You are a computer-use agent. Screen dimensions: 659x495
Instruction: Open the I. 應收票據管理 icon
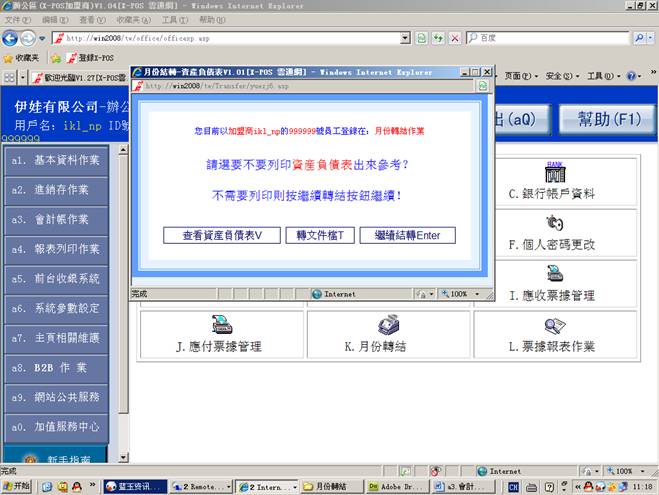(x=554, y=273)
